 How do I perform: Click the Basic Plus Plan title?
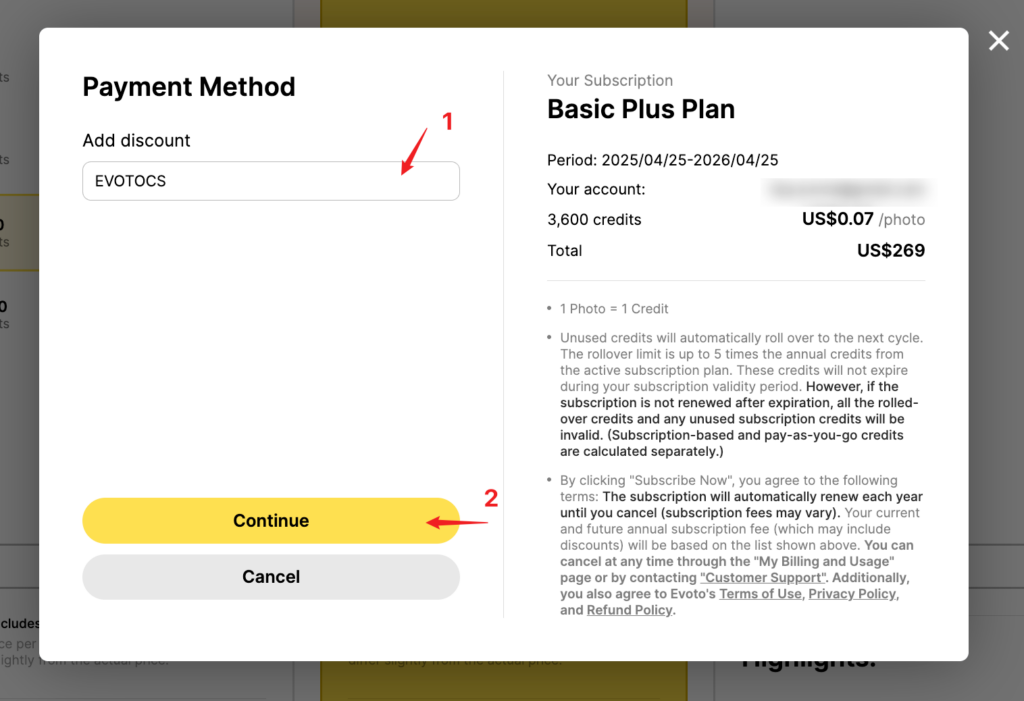(x=641, y=109)
